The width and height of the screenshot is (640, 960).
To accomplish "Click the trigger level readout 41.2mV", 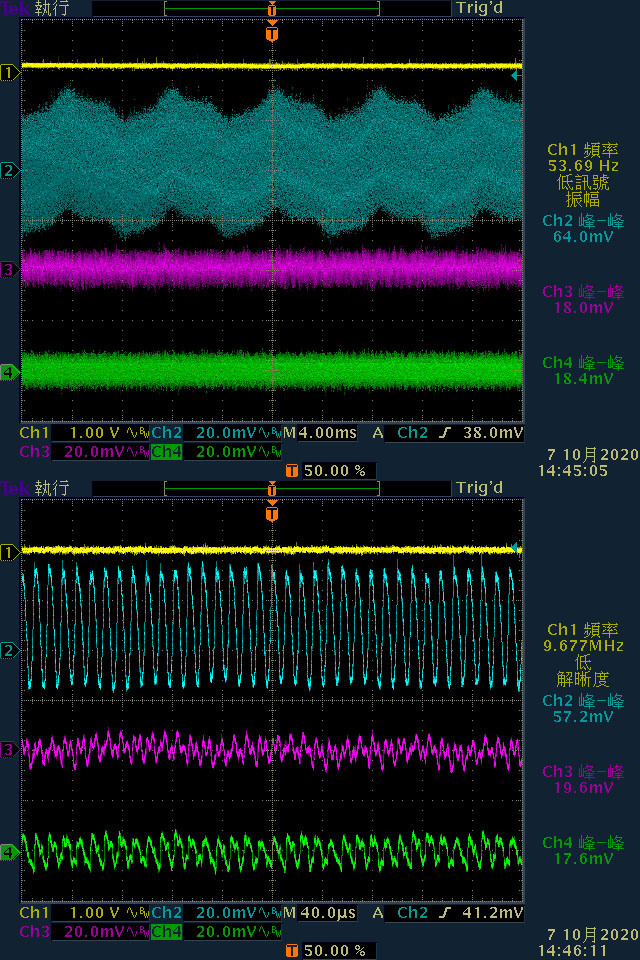I will (493, 913).
